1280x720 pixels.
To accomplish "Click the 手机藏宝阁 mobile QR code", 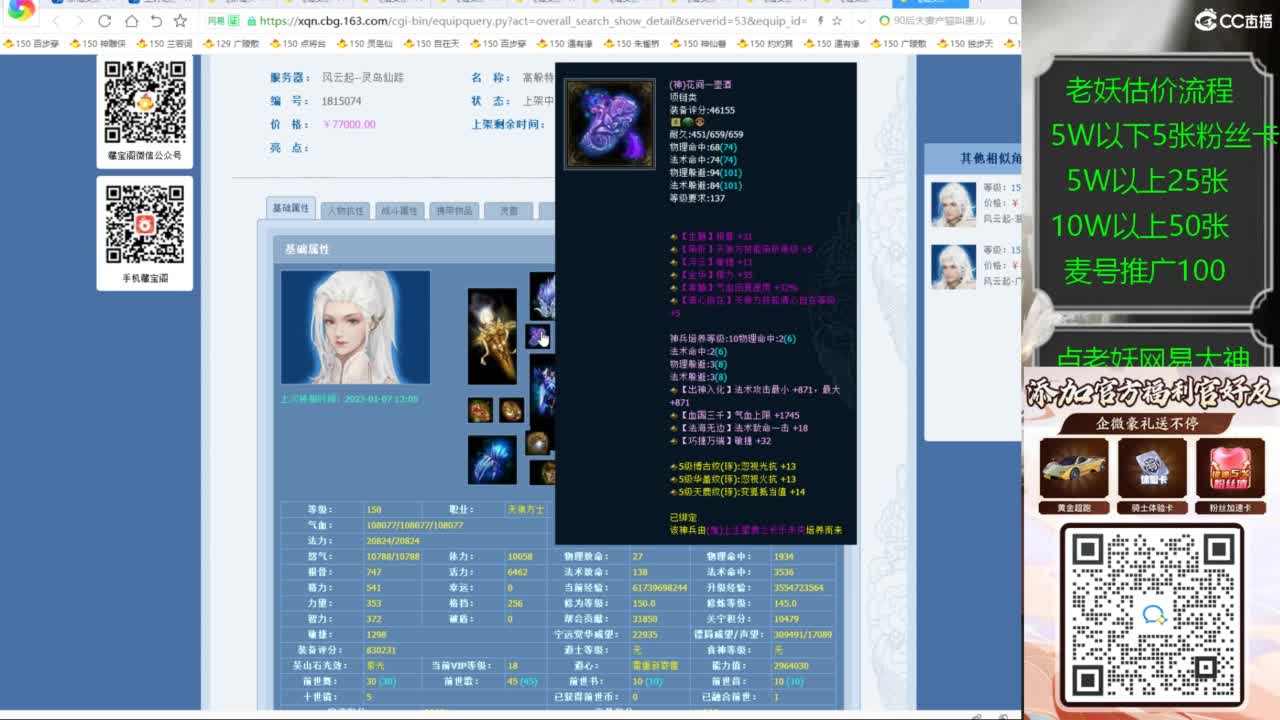I will (x=145, y=224).
